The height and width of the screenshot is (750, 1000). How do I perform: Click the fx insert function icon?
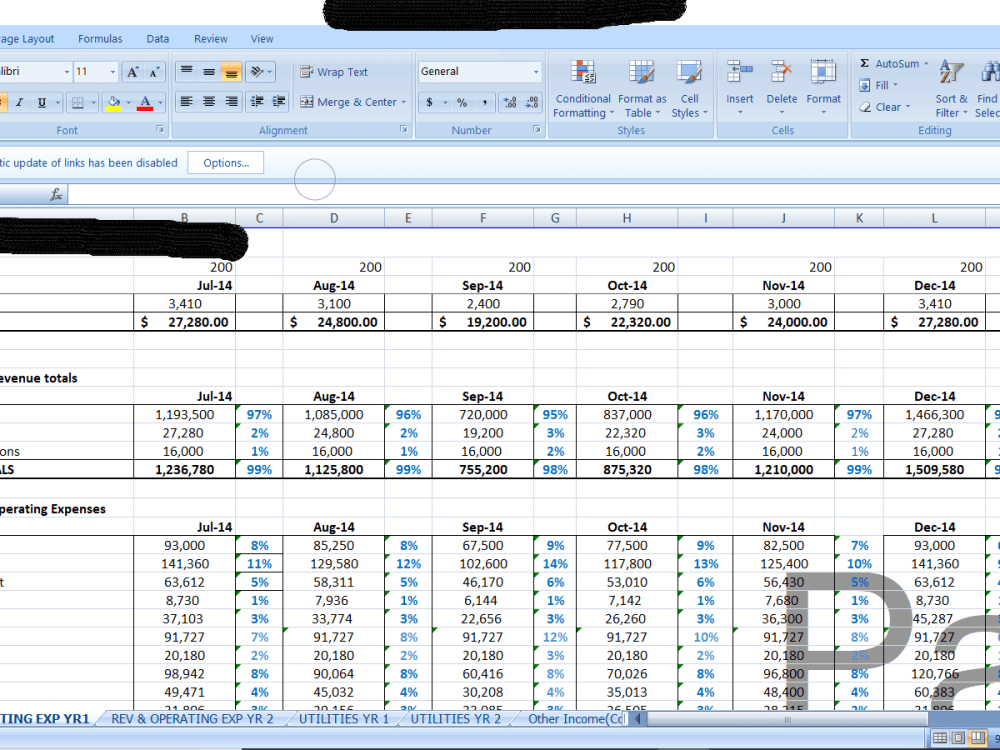tap(56, 195)
